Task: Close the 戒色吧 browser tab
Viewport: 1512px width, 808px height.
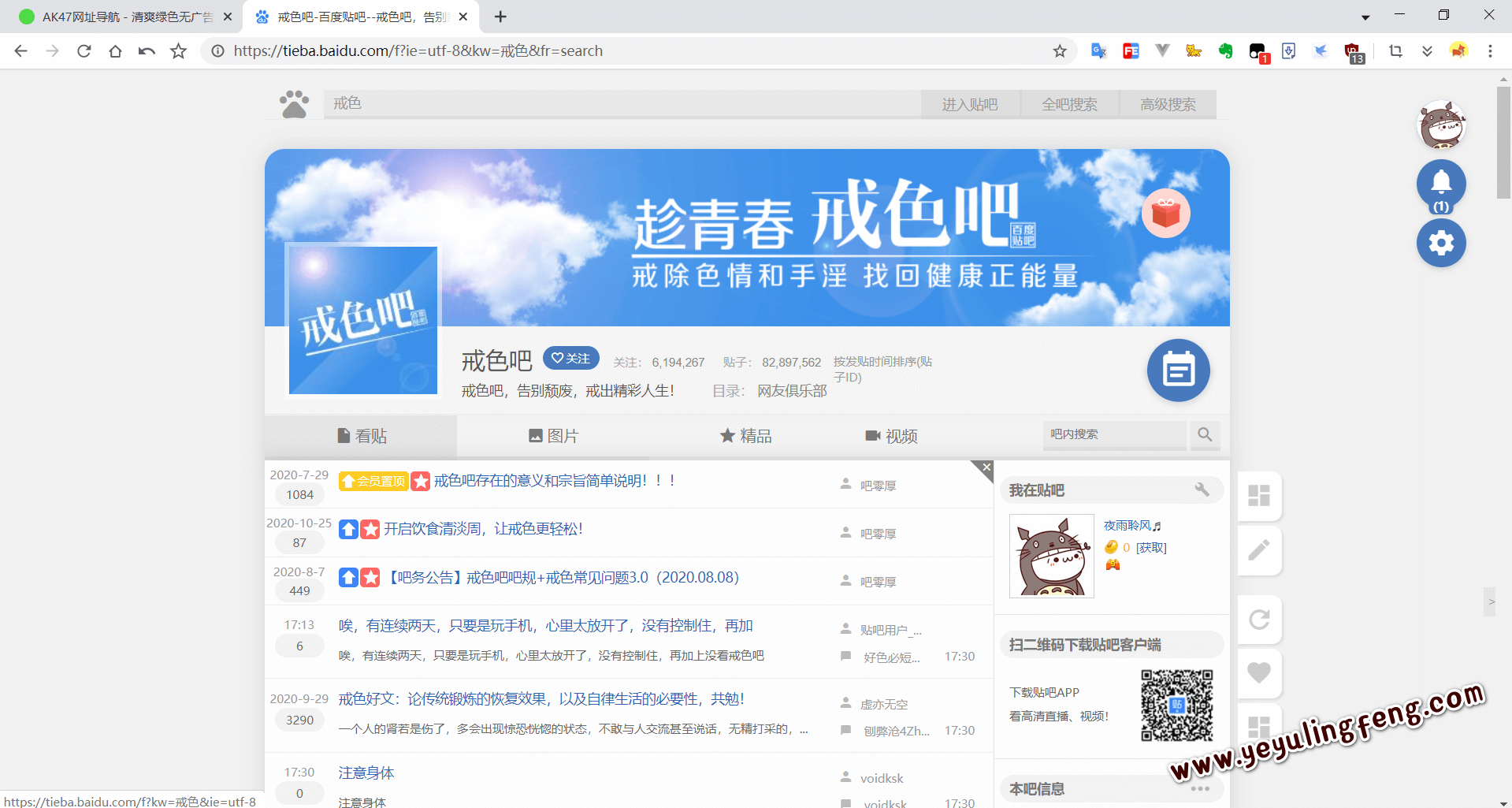Action: [x=463, y=17]
